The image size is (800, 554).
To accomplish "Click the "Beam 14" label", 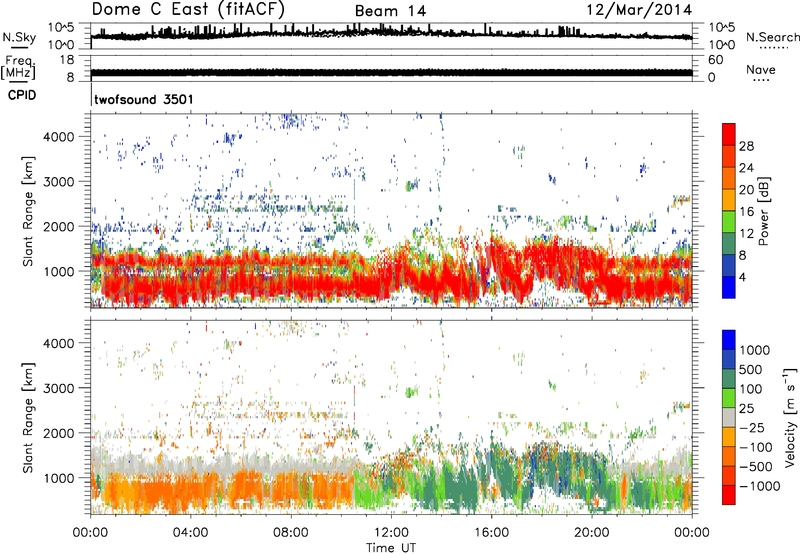I will [390, 11].
